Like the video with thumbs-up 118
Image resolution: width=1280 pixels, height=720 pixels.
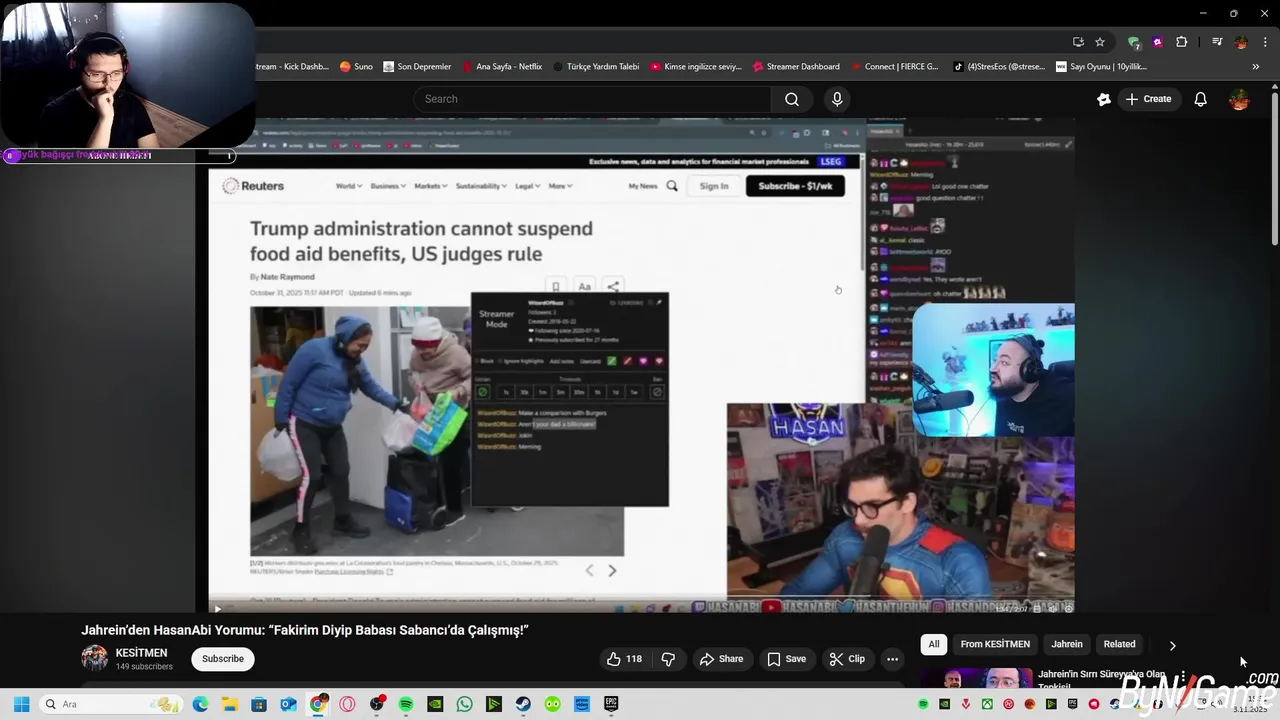[624, 659]
